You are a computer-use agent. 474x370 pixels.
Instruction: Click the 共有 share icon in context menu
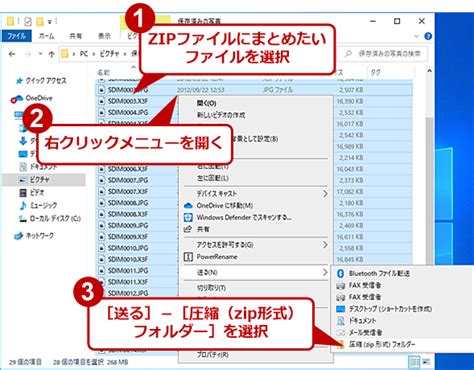point(188,229)
